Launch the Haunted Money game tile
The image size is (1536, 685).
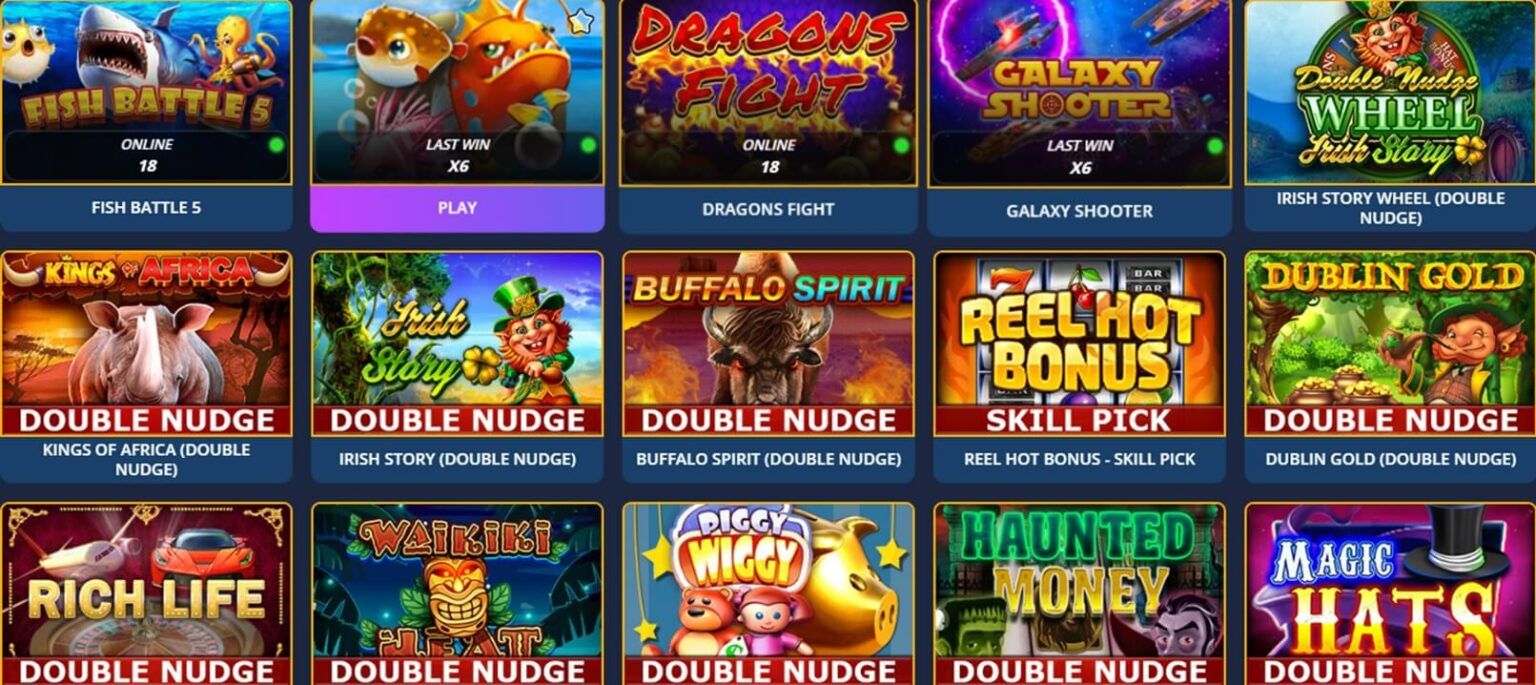coord(1079,594)
